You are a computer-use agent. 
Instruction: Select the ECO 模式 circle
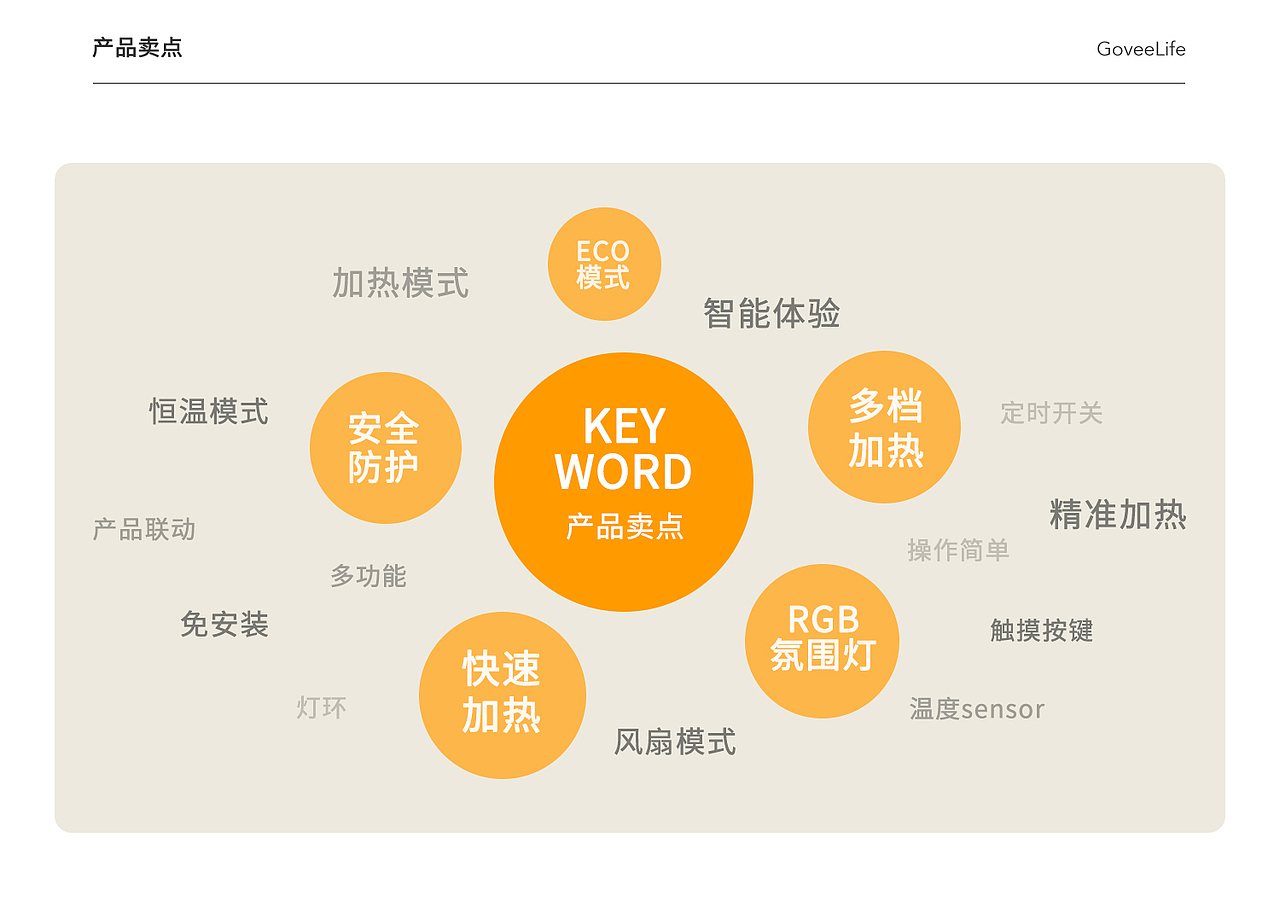(x=604, y=264)
